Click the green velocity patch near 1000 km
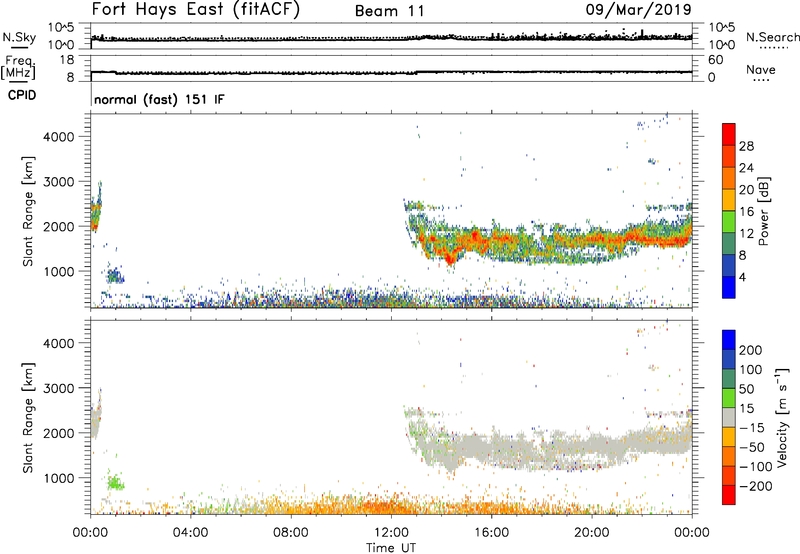The width and height of the screenshot is (800, 554). point(115,482)
